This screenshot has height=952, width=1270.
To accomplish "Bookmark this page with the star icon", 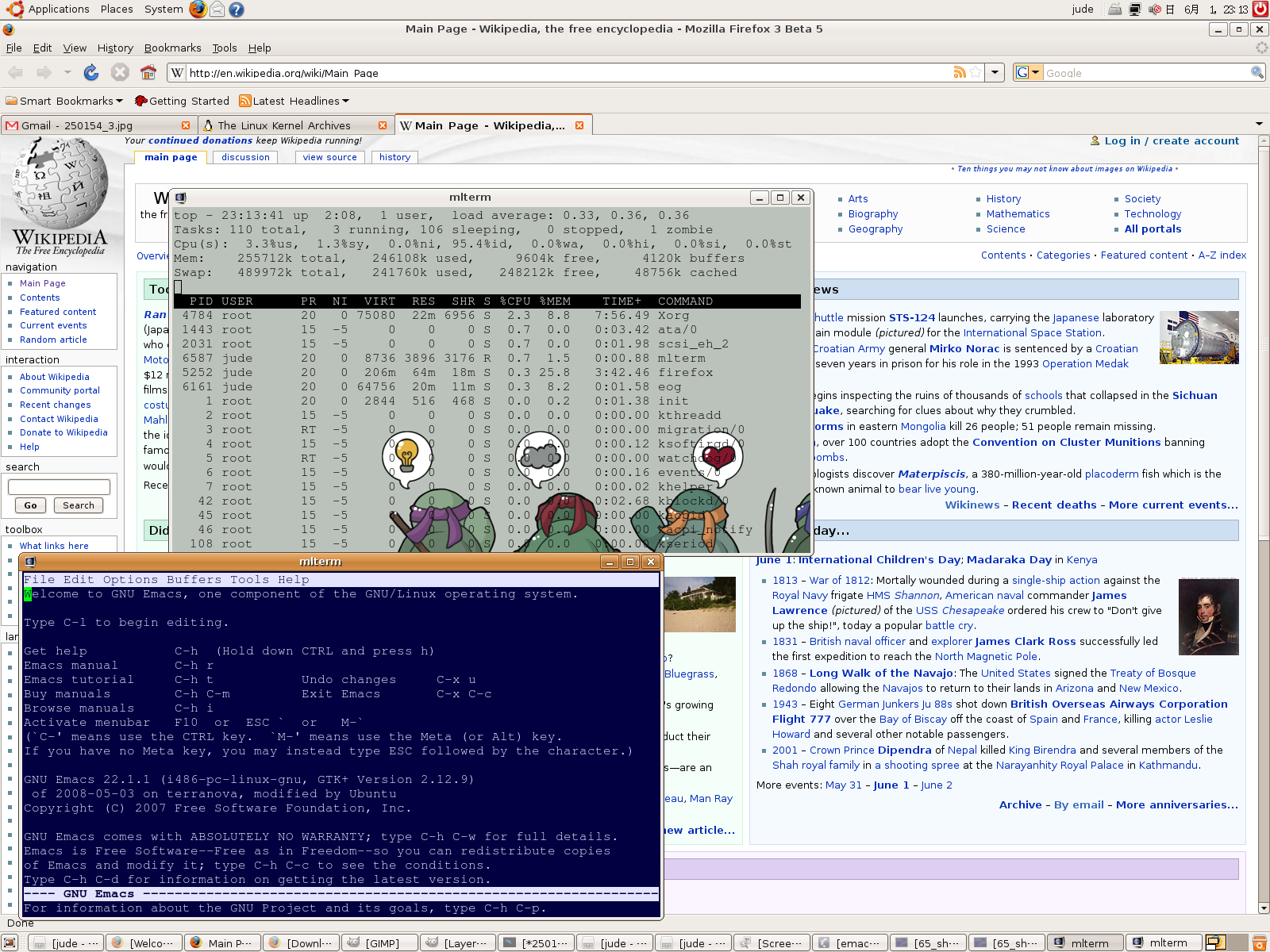I will (976, 72).
